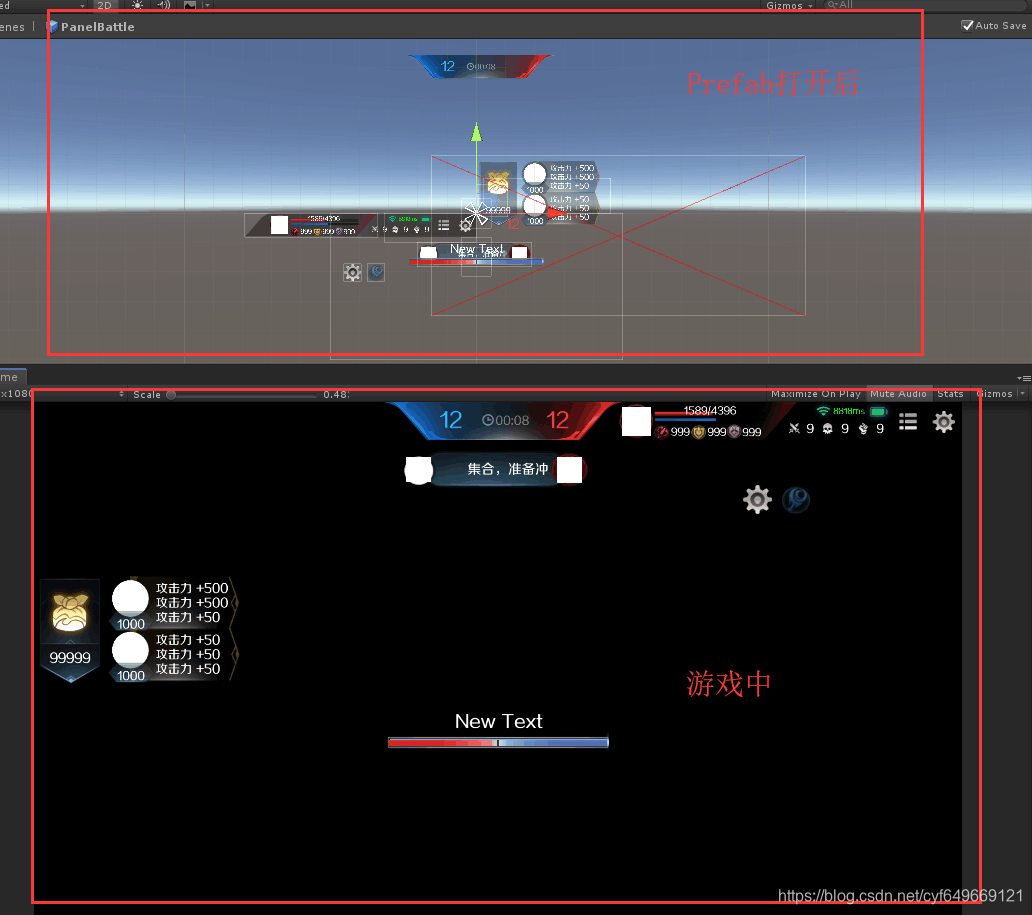Toggle Game view Gizmos
1032x915 pixels.
pyautogui.click(x=994, y=394)
